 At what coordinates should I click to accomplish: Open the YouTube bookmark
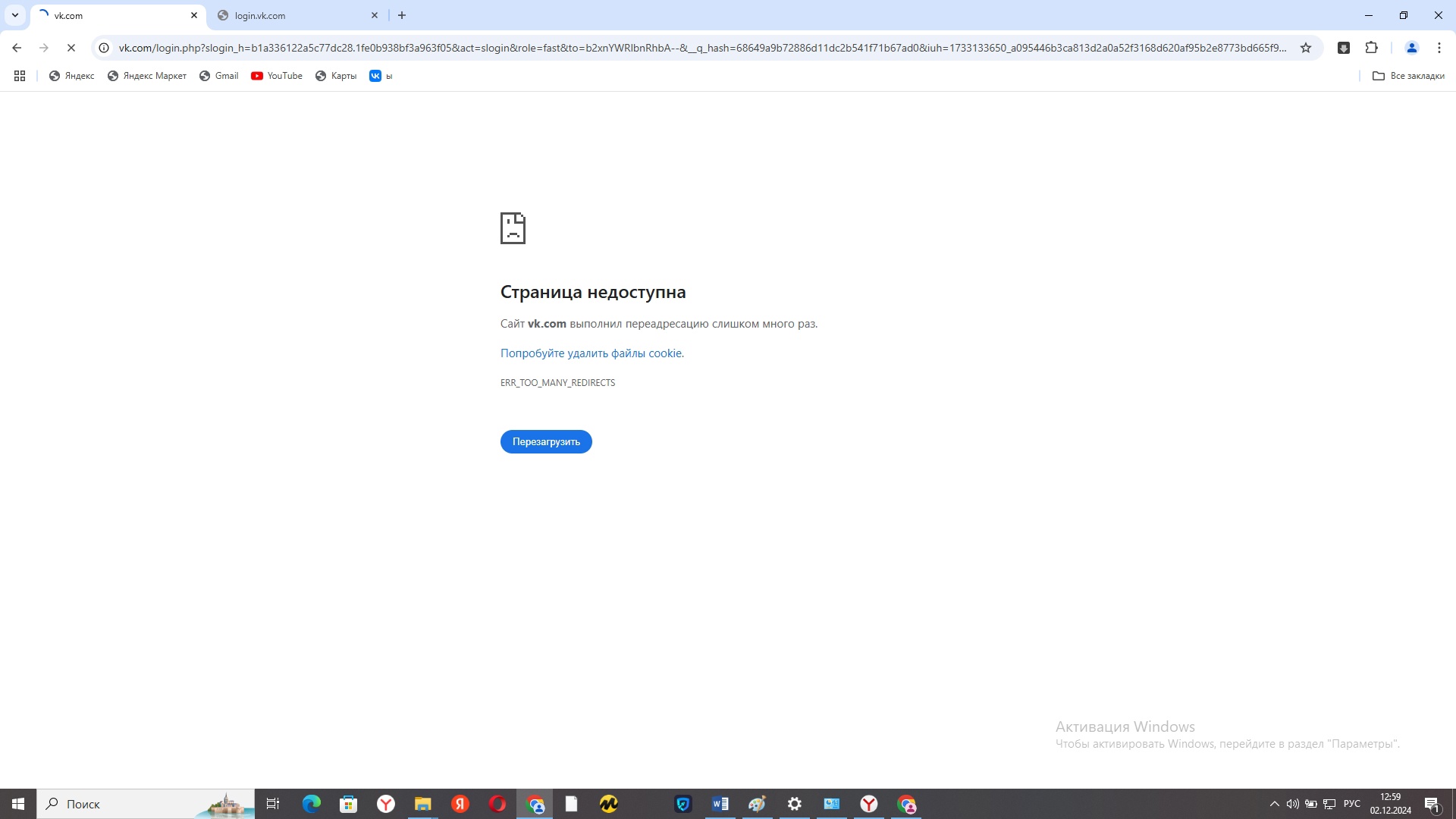click(277, 76)
